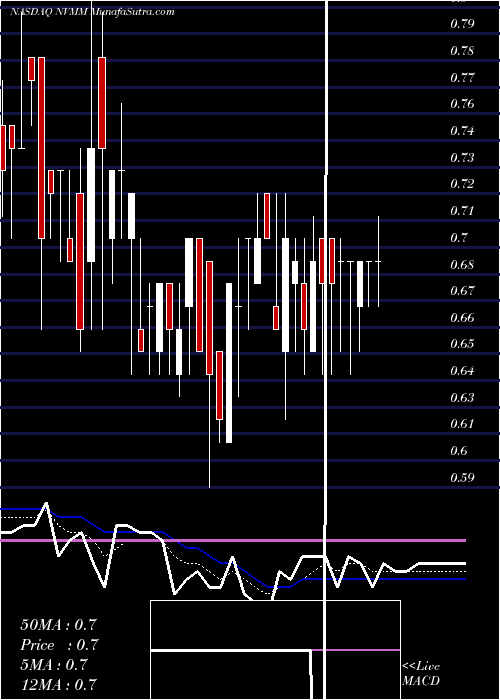Click the 'NASDAQ NVMM MunafaSutra.com' chart title
Image resolution: width=500 pixels, height=700 pixels.
92,12
